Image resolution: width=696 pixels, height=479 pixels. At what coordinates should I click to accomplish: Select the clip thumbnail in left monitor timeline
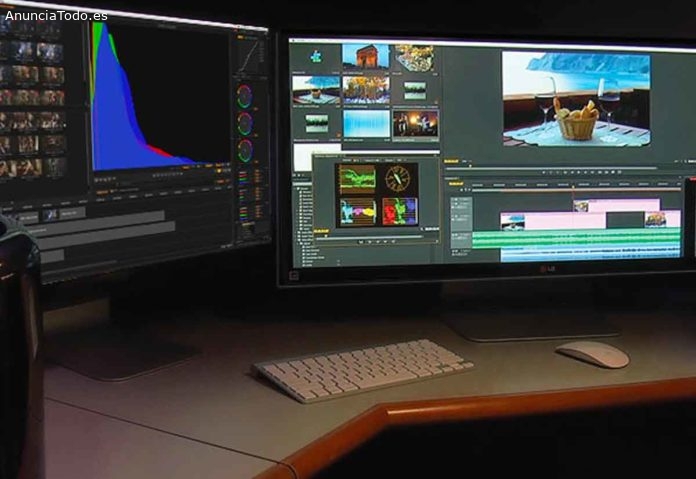click(x=50, y=215)
